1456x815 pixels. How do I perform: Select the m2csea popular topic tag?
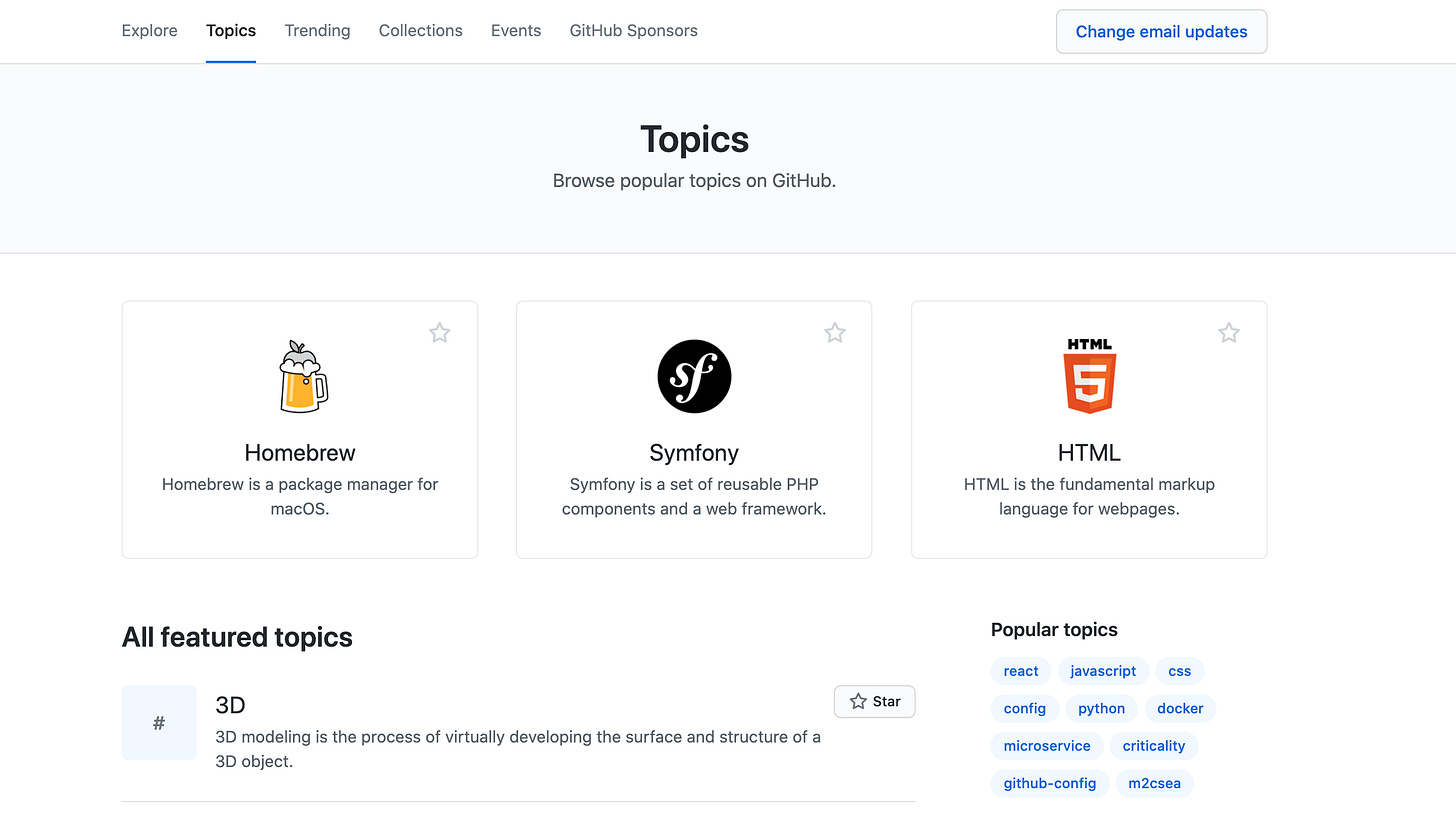[1154, 783]
